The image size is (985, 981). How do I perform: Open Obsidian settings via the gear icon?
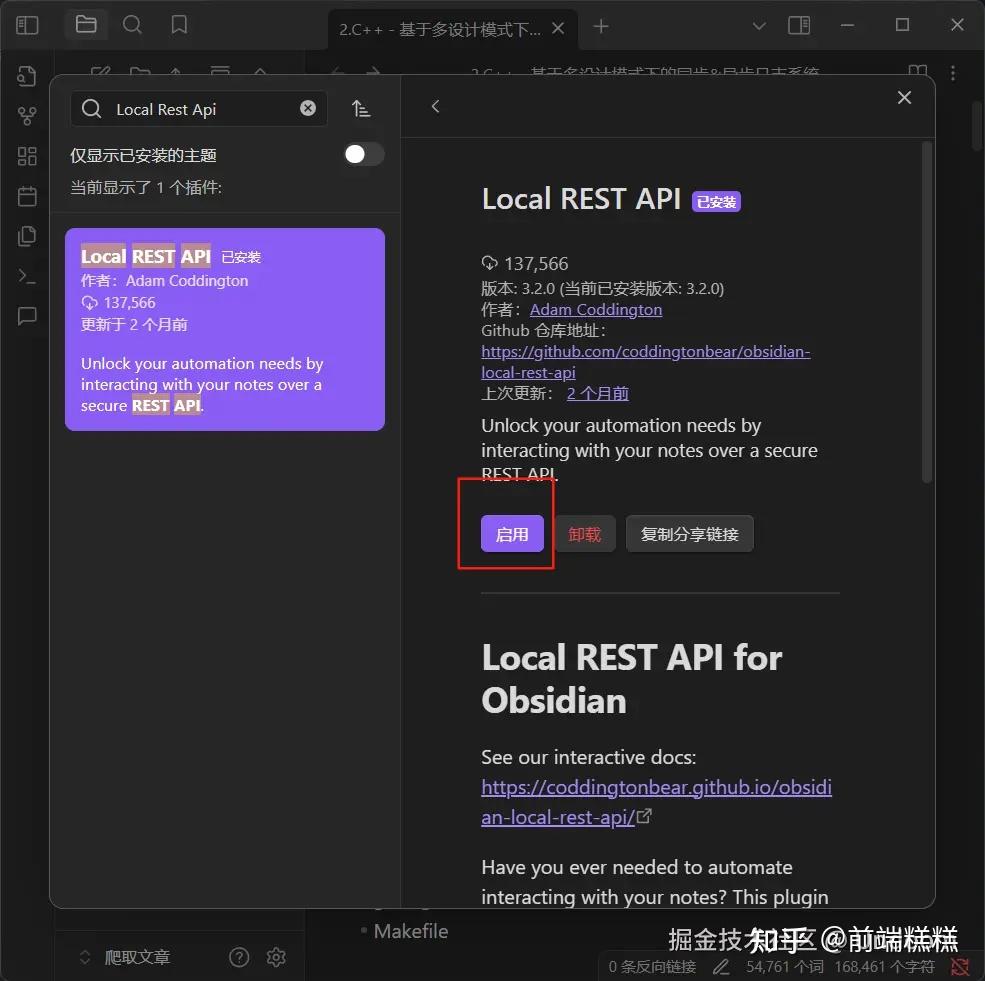[276, 957]
